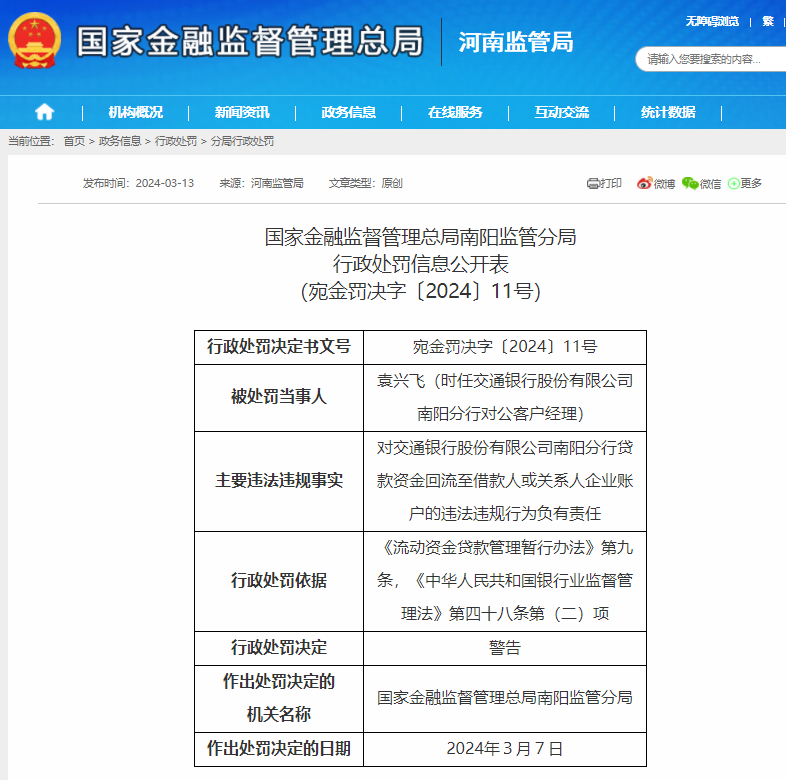Open the 新闻资讯 menu
Viewport: 786px width, 780px height.
coord(242,112)
